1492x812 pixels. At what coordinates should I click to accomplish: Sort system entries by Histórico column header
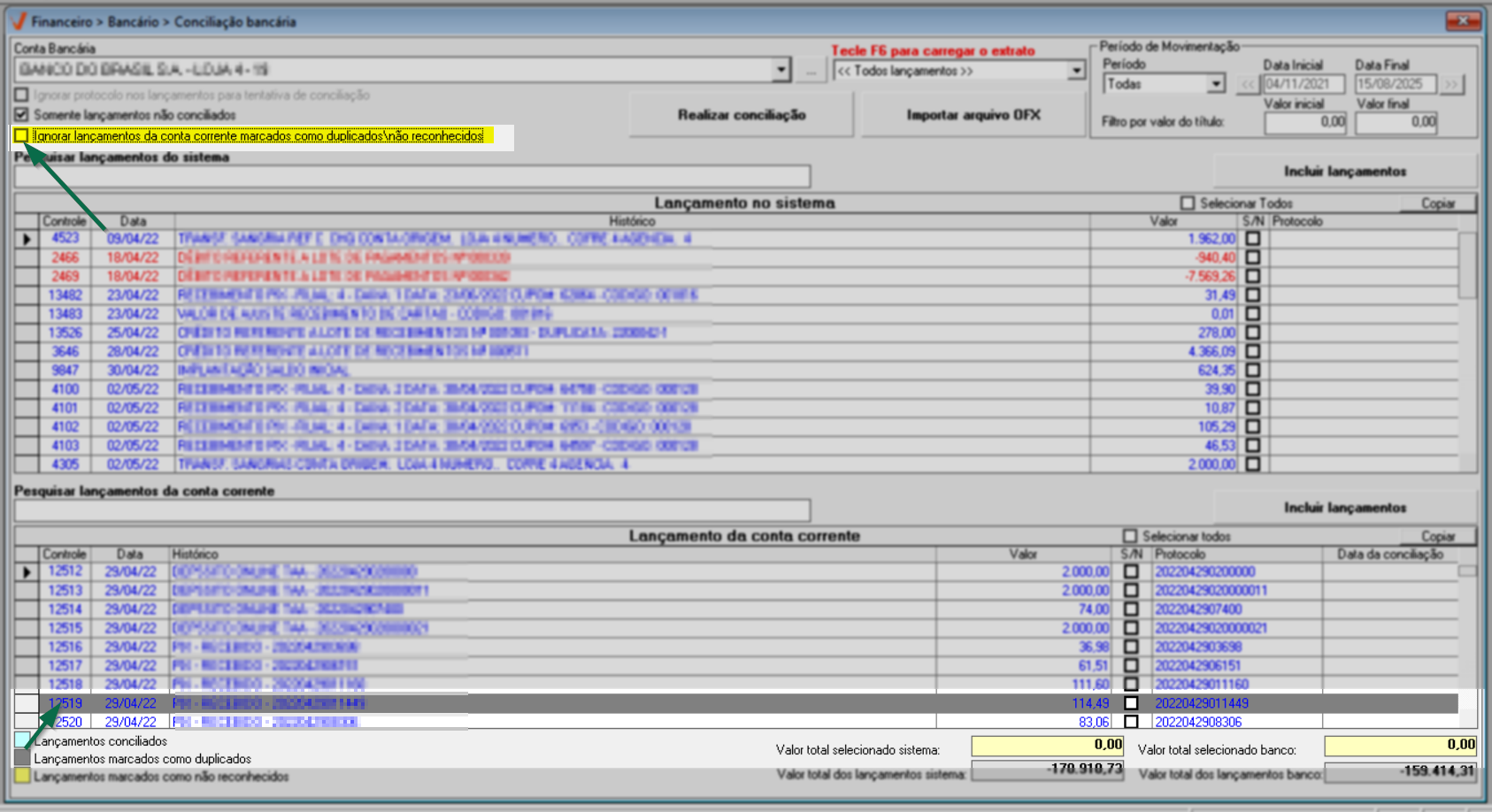(x=631, y=221)
